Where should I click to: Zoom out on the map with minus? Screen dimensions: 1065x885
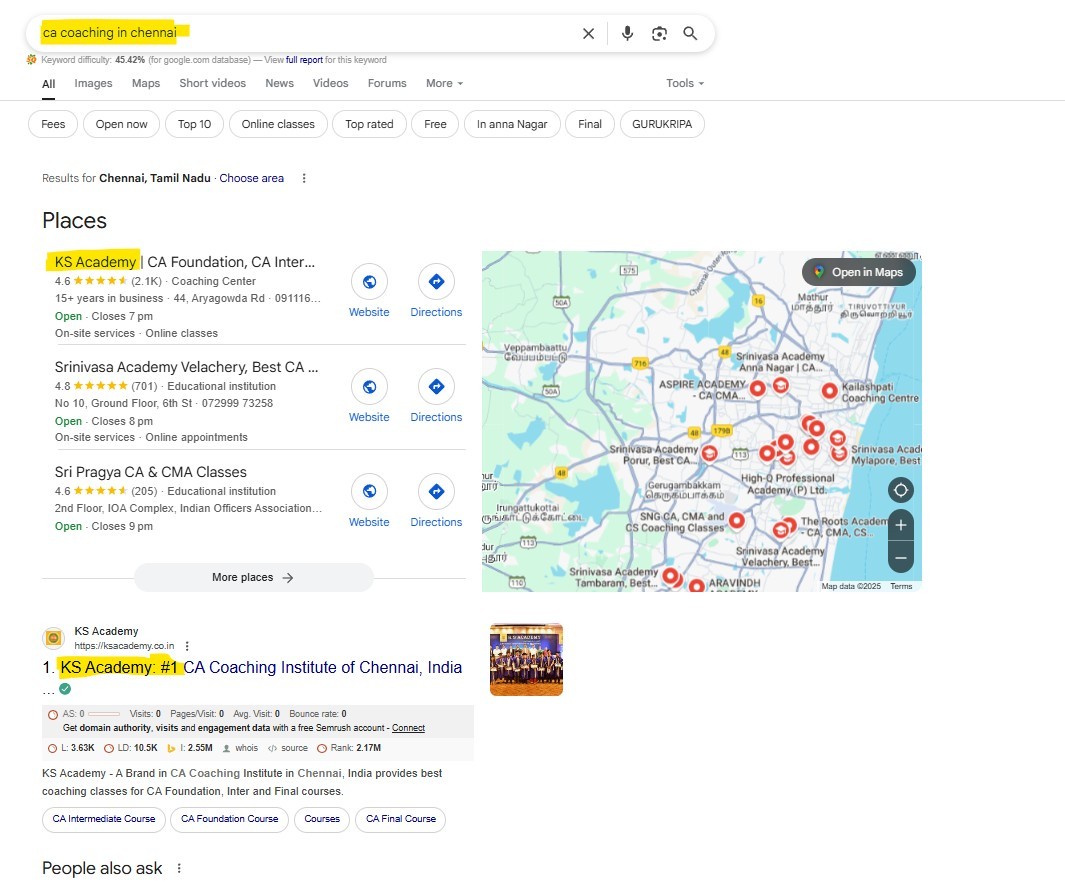901,558
